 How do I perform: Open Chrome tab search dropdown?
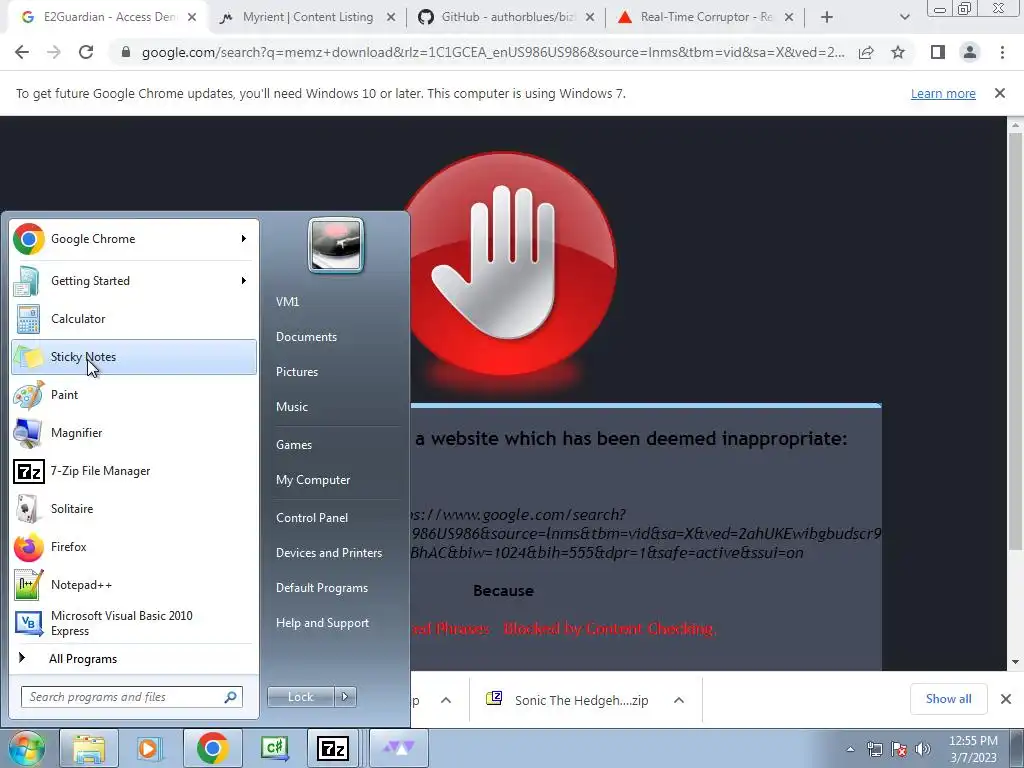tap(904, 18)
